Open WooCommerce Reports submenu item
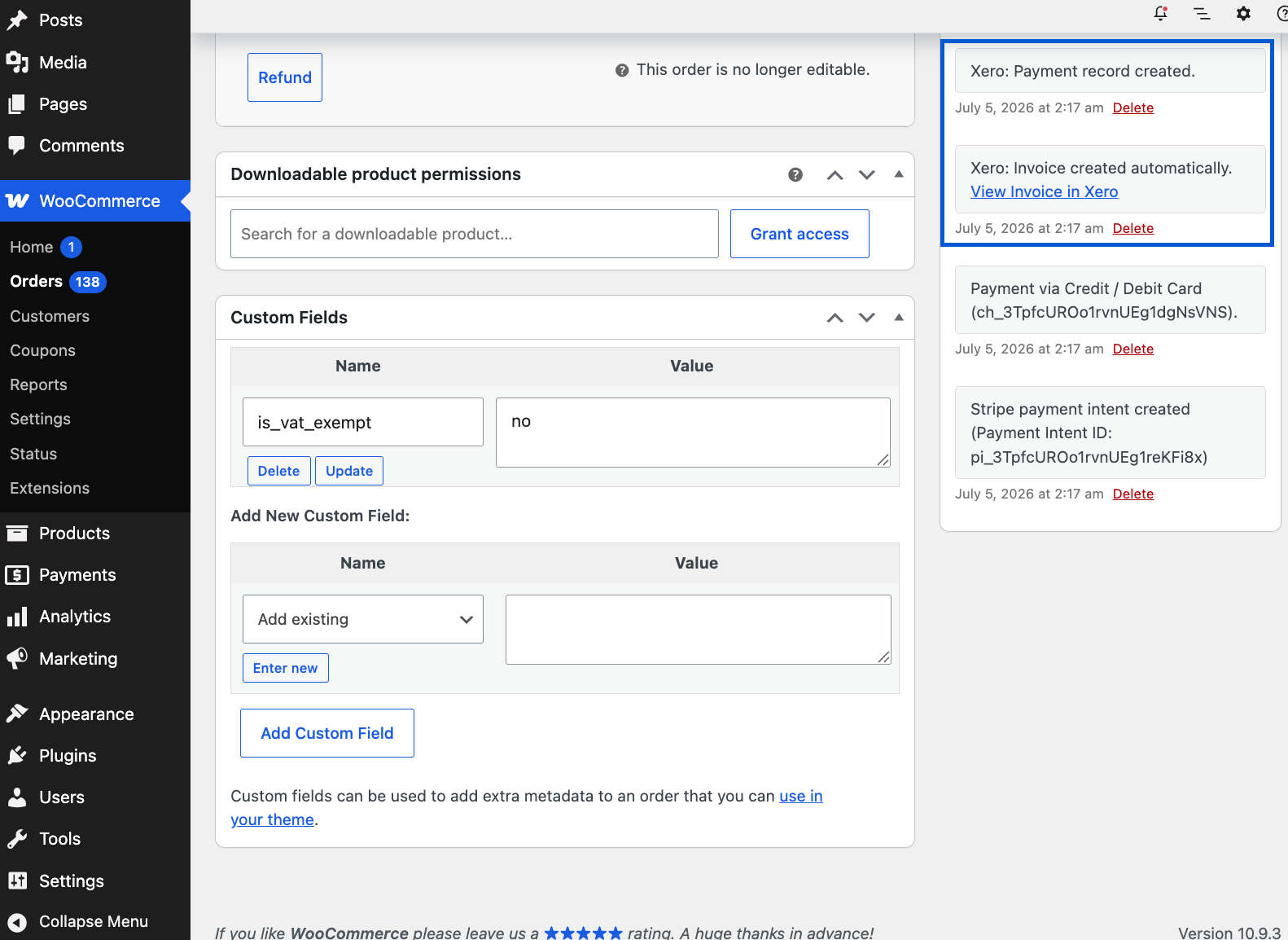This screenshot has height=940, width=1288. click(38, 384)
